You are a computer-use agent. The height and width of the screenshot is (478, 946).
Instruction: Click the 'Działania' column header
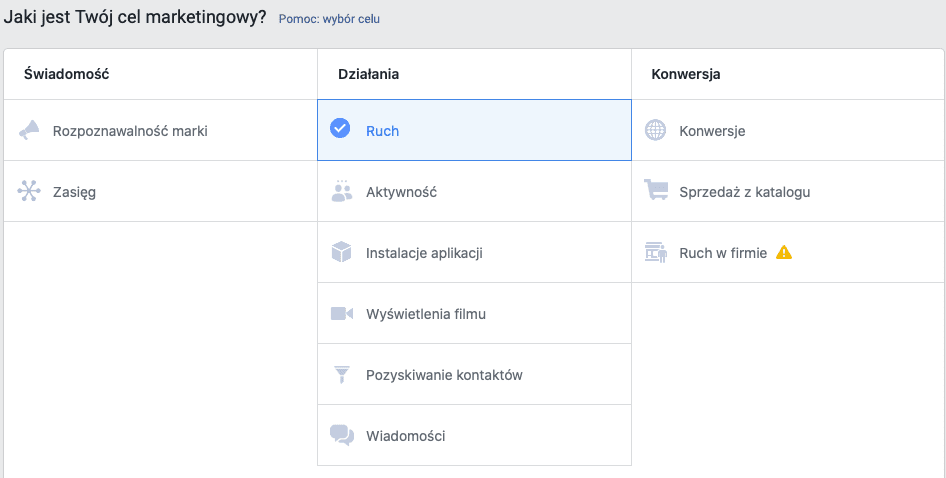tap(369, 74)
